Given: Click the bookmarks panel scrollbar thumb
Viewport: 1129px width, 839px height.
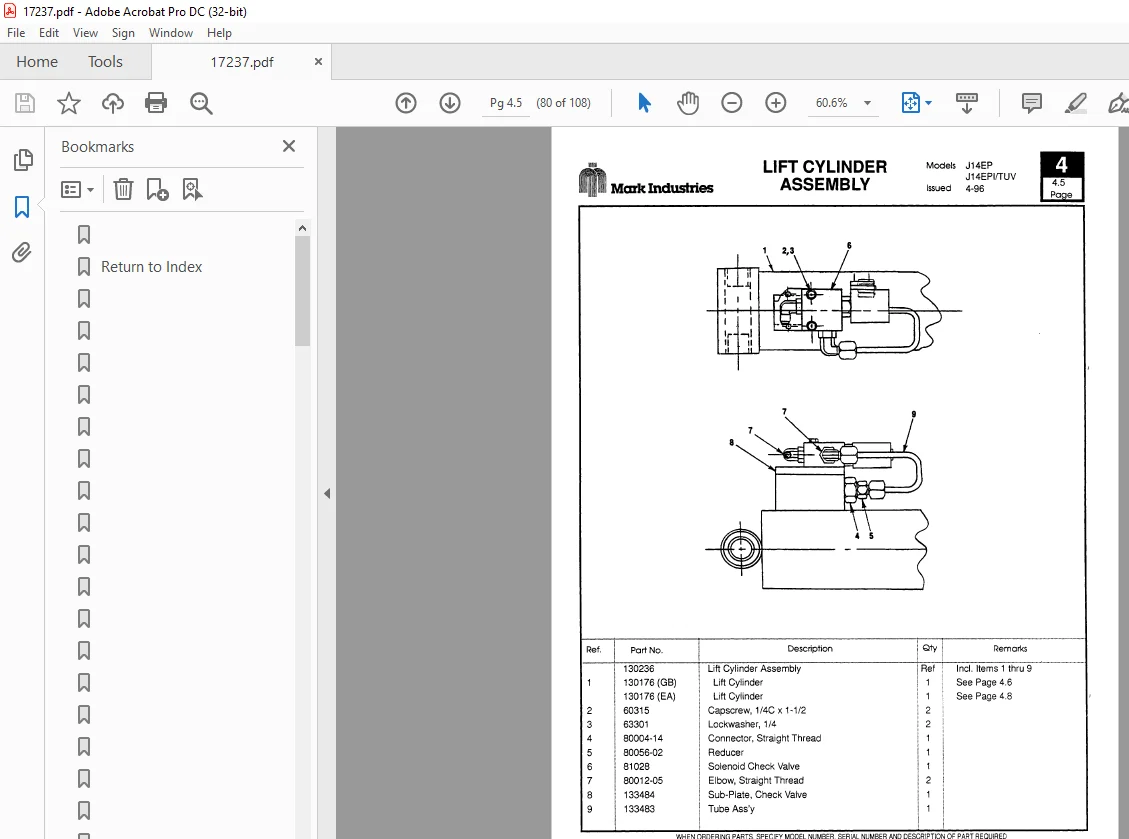Looking at the screenshot, I should (302, 291).
